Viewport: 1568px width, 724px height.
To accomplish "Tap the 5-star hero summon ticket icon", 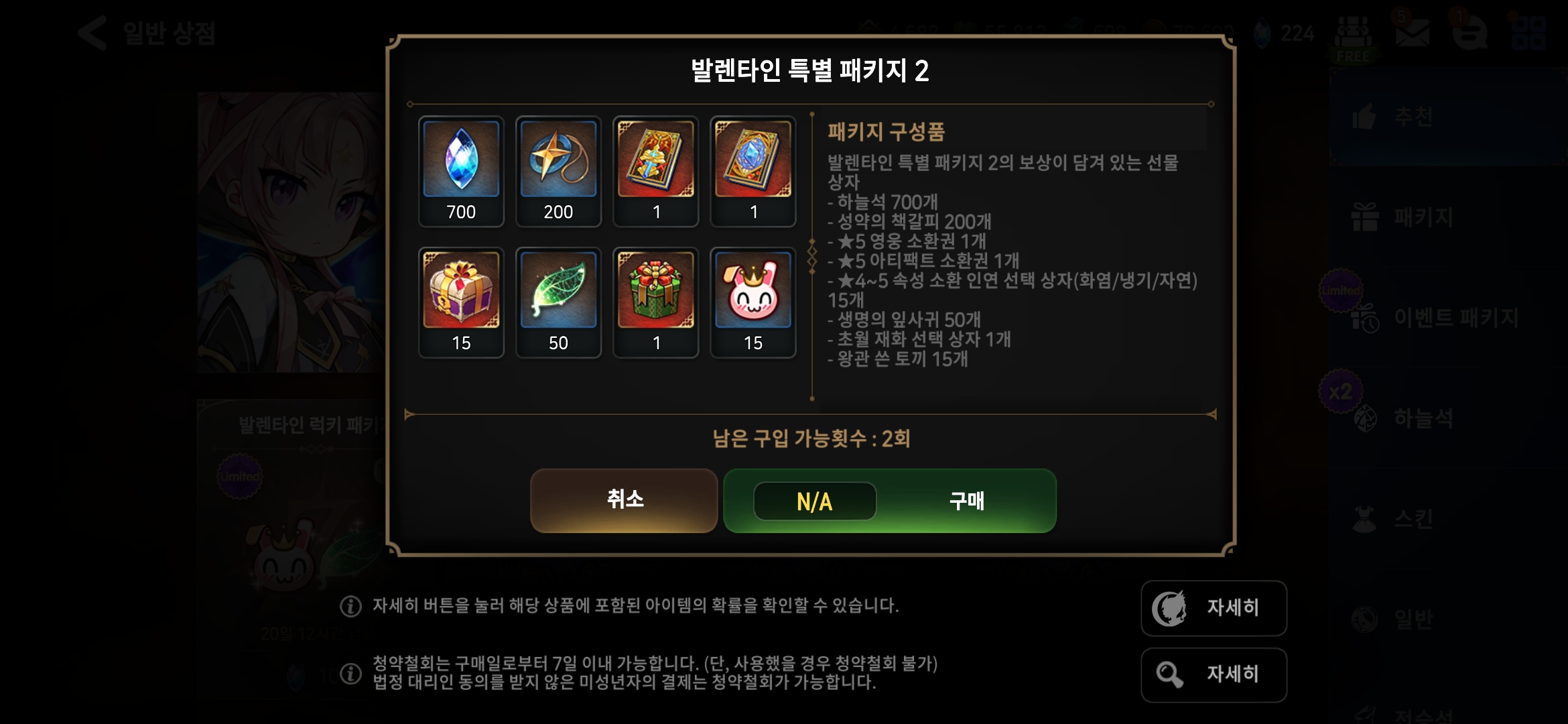I will (x=656, y=171).
